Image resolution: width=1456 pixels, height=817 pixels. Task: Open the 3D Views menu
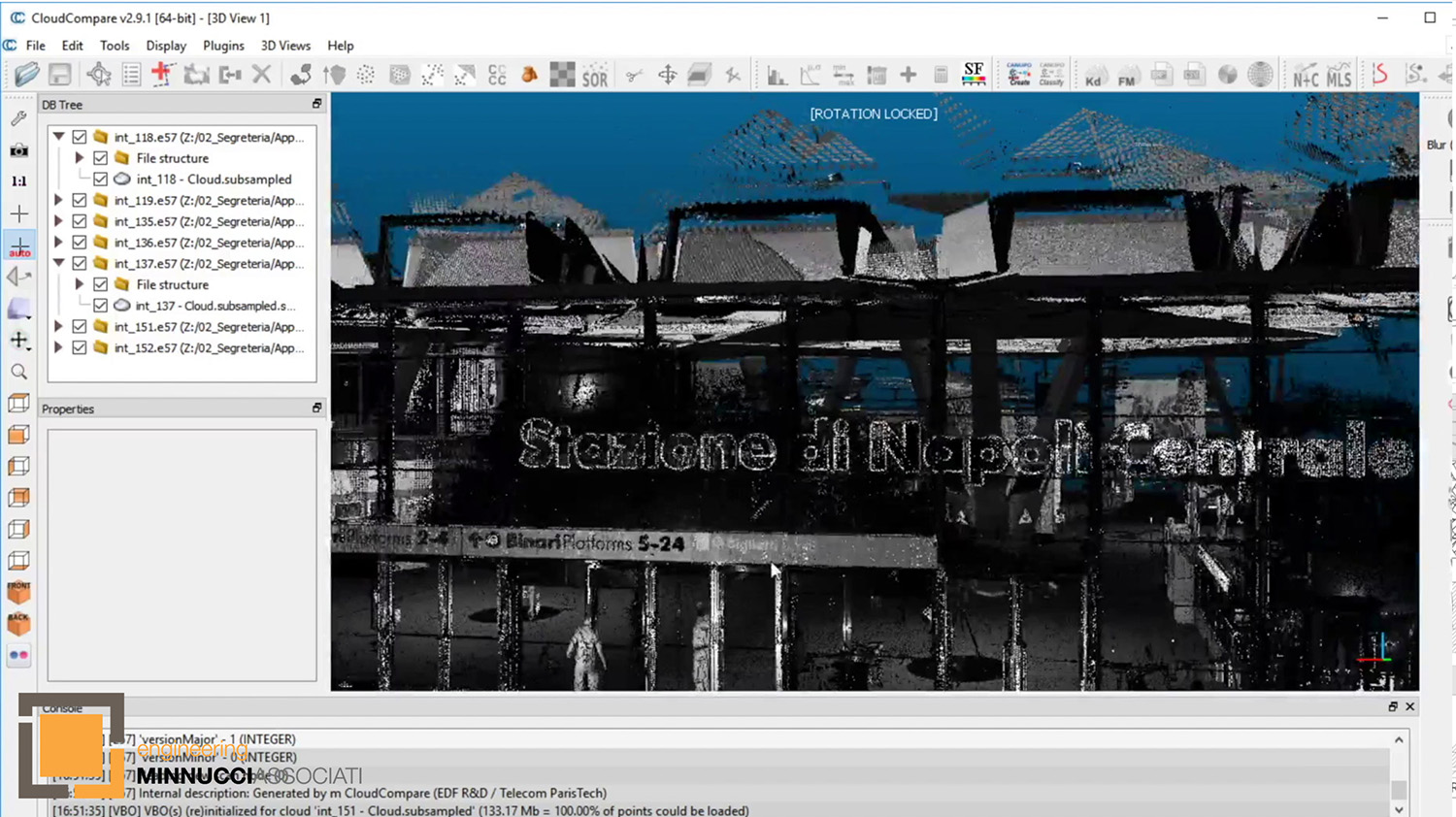(285, 46)
